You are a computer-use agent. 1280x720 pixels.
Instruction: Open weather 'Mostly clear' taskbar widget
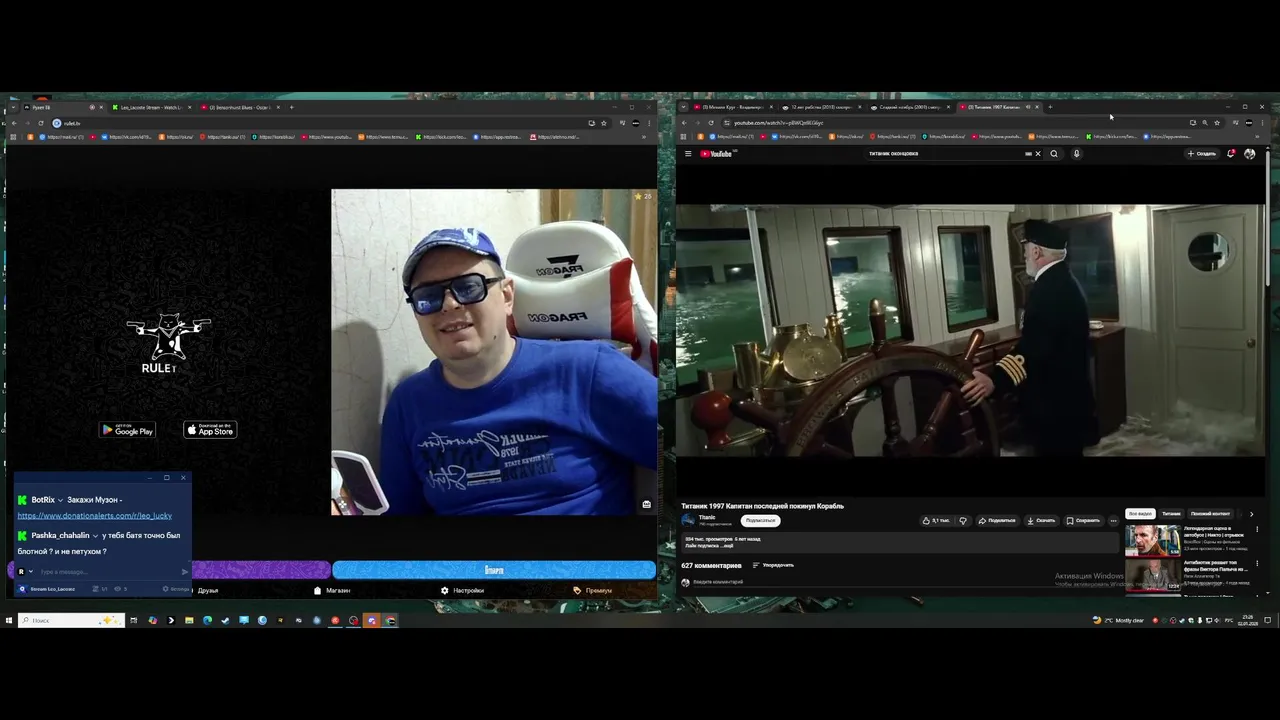tap(1117, 620)
